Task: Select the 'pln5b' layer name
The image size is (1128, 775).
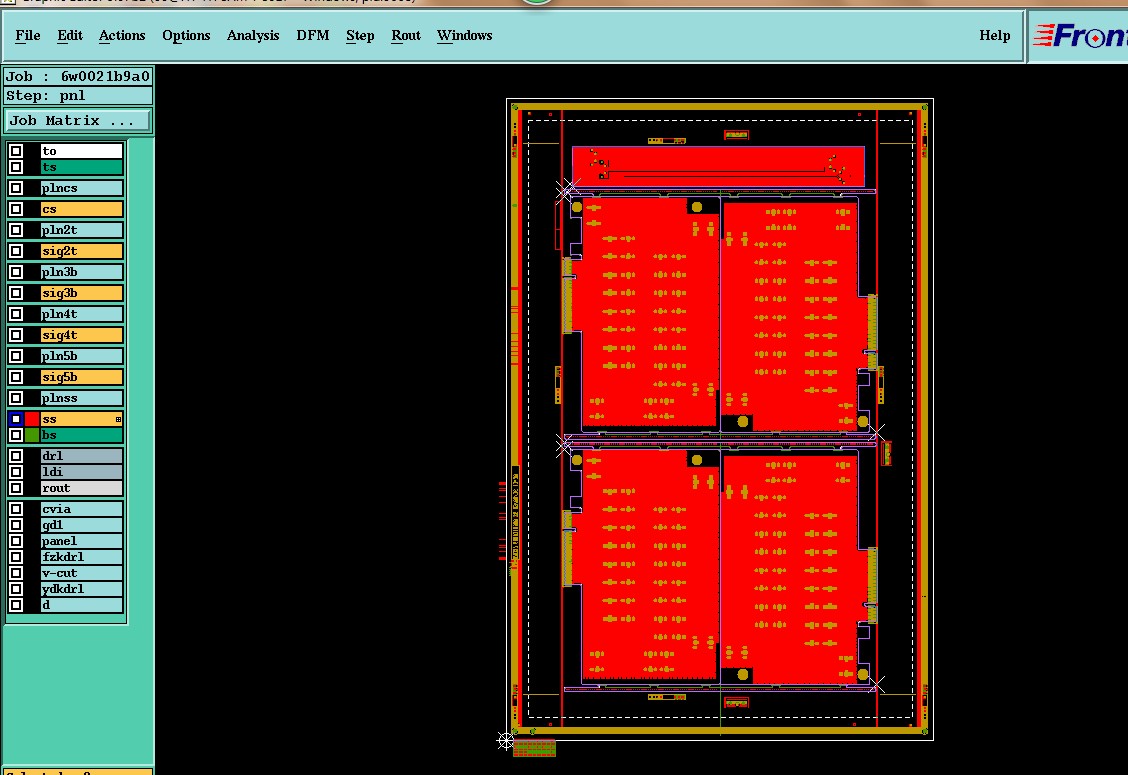Action: [x=81, y=355]
